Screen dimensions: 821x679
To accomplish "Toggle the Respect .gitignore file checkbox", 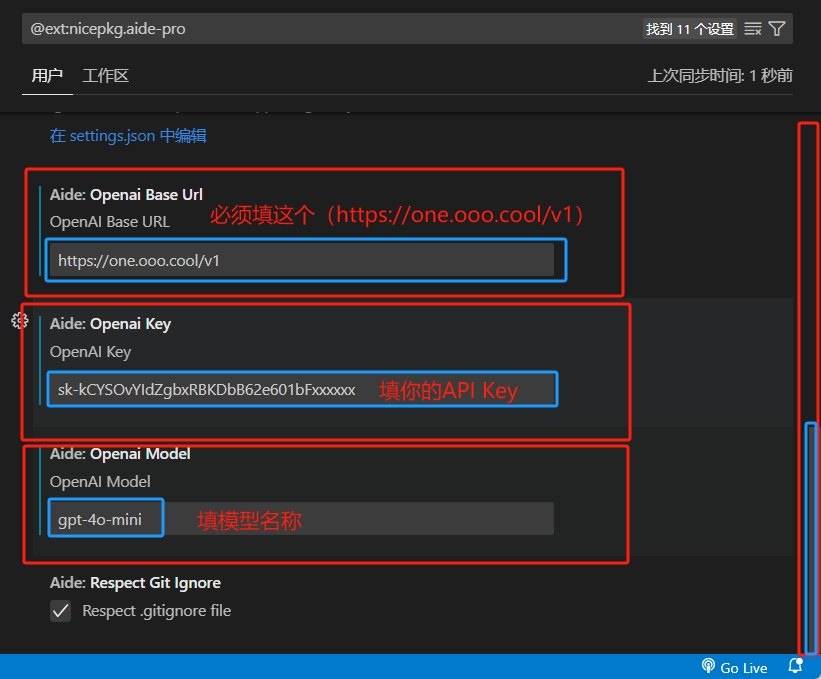I will tap(61, 611).
